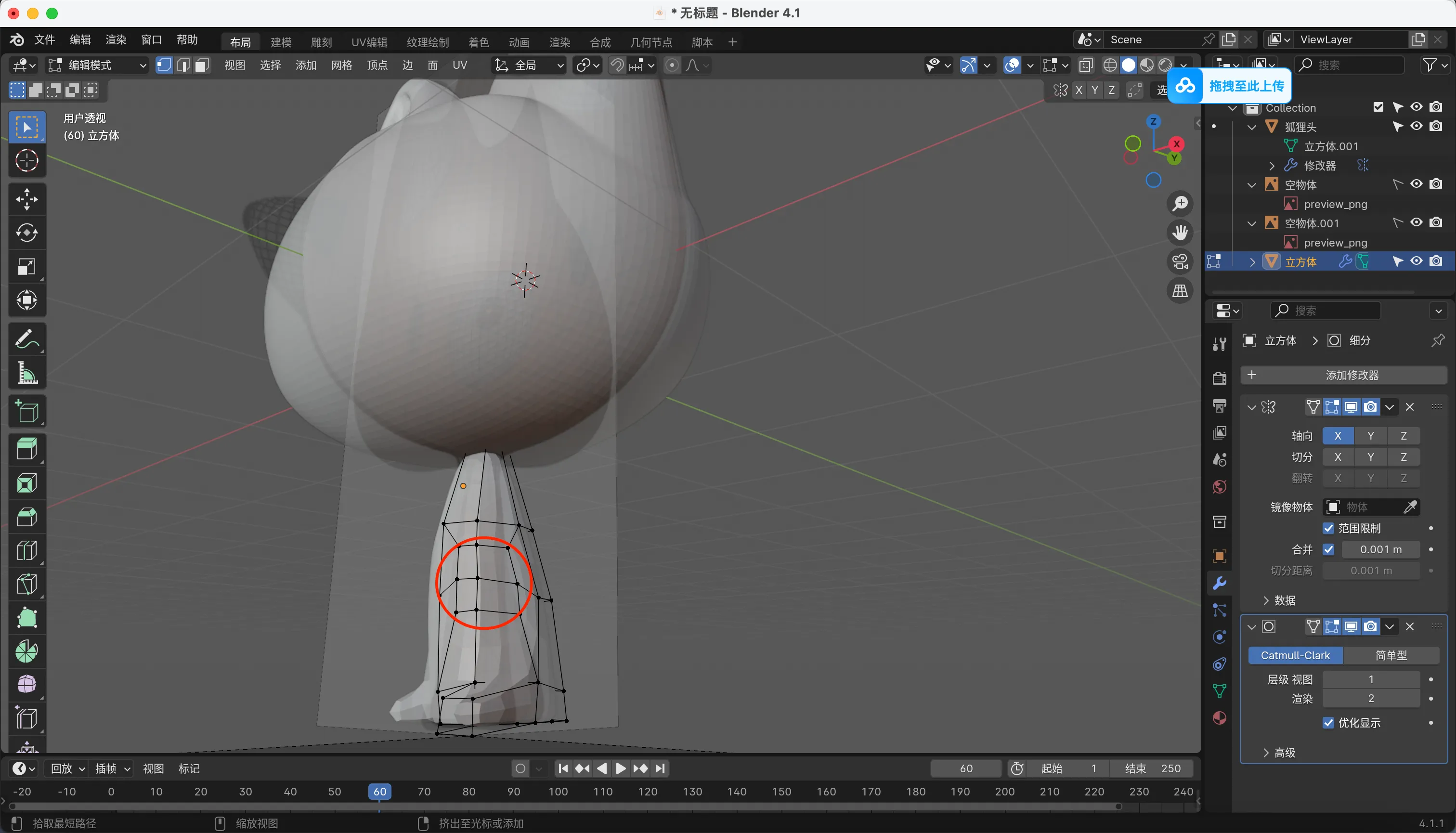
Task: Select the Annotate pencil tool
Action: 27,338
